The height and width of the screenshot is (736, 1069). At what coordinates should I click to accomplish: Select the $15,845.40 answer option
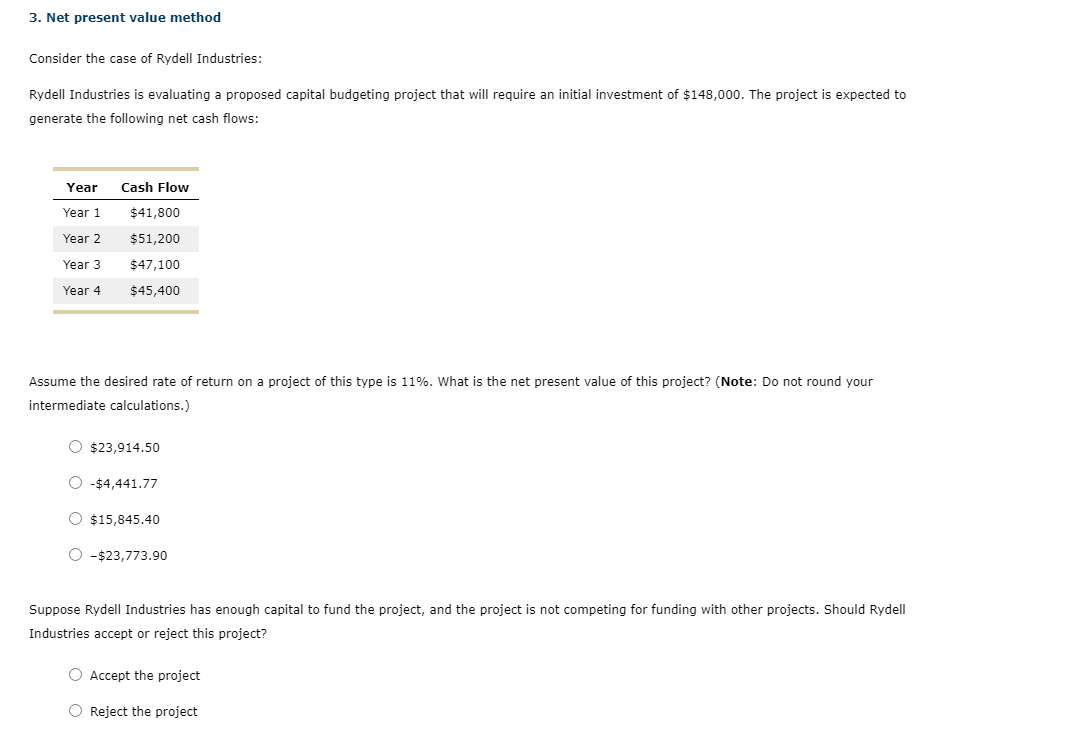click(x=75, y=519)
